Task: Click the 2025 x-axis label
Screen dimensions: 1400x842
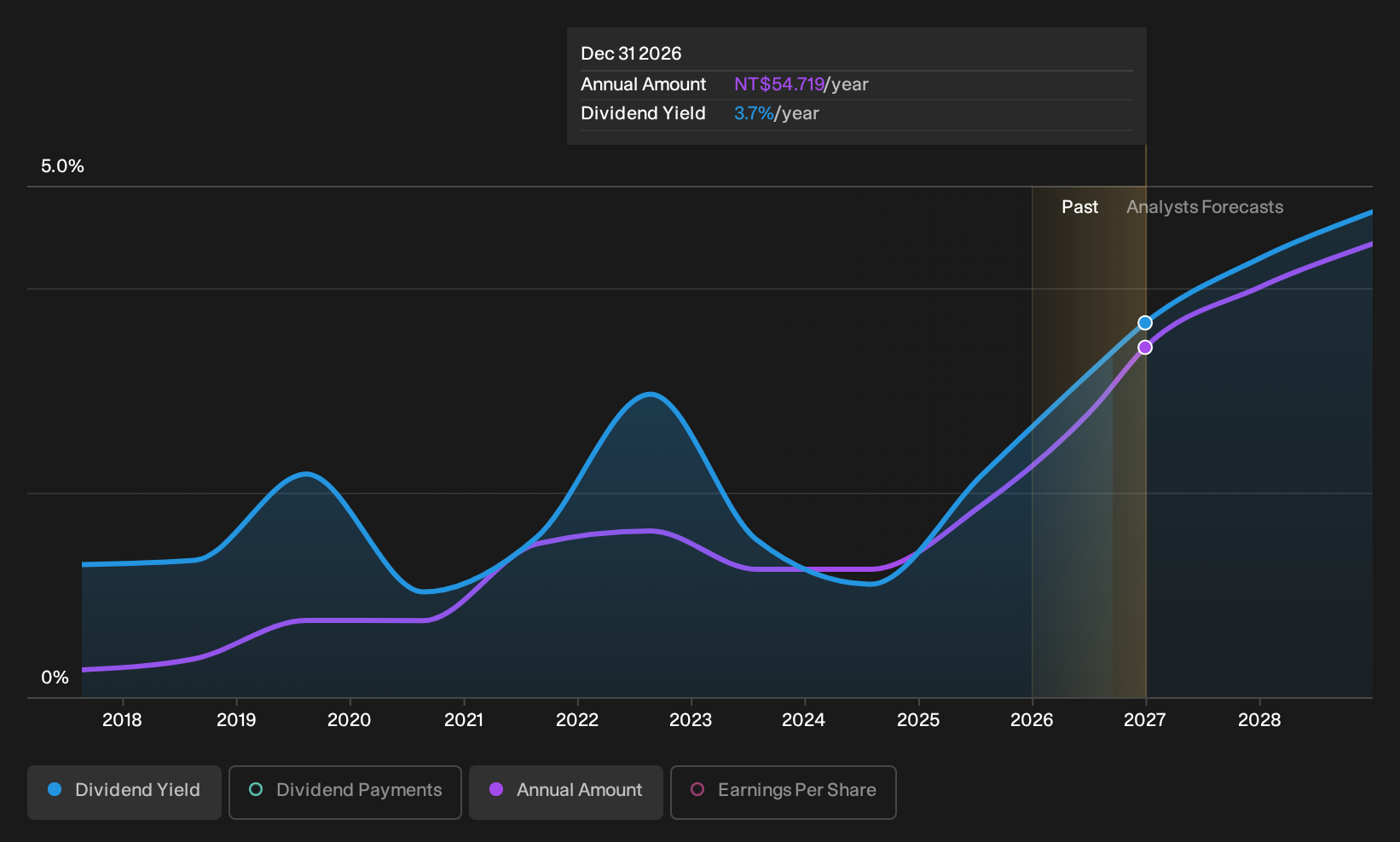Action: 918,720
